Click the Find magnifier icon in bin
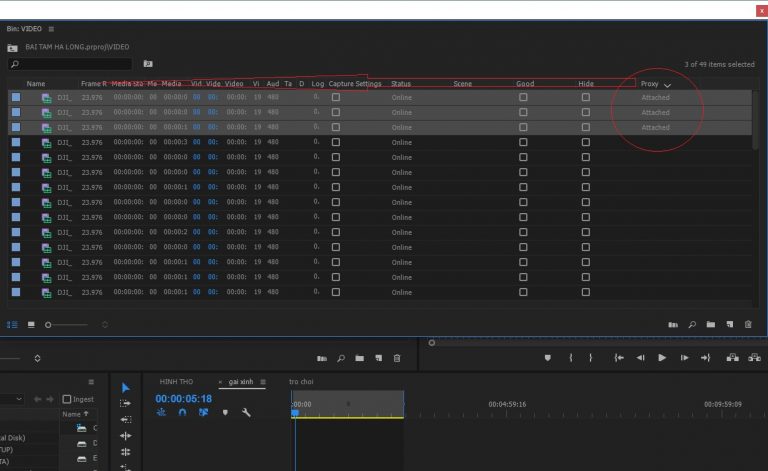768x471 pixels. click(692, 325)
